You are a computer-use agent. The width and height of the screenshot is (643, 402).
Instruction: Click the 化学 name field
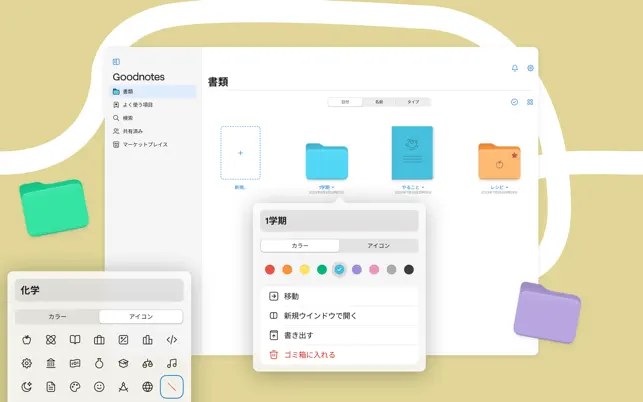(x=99, y=290)
